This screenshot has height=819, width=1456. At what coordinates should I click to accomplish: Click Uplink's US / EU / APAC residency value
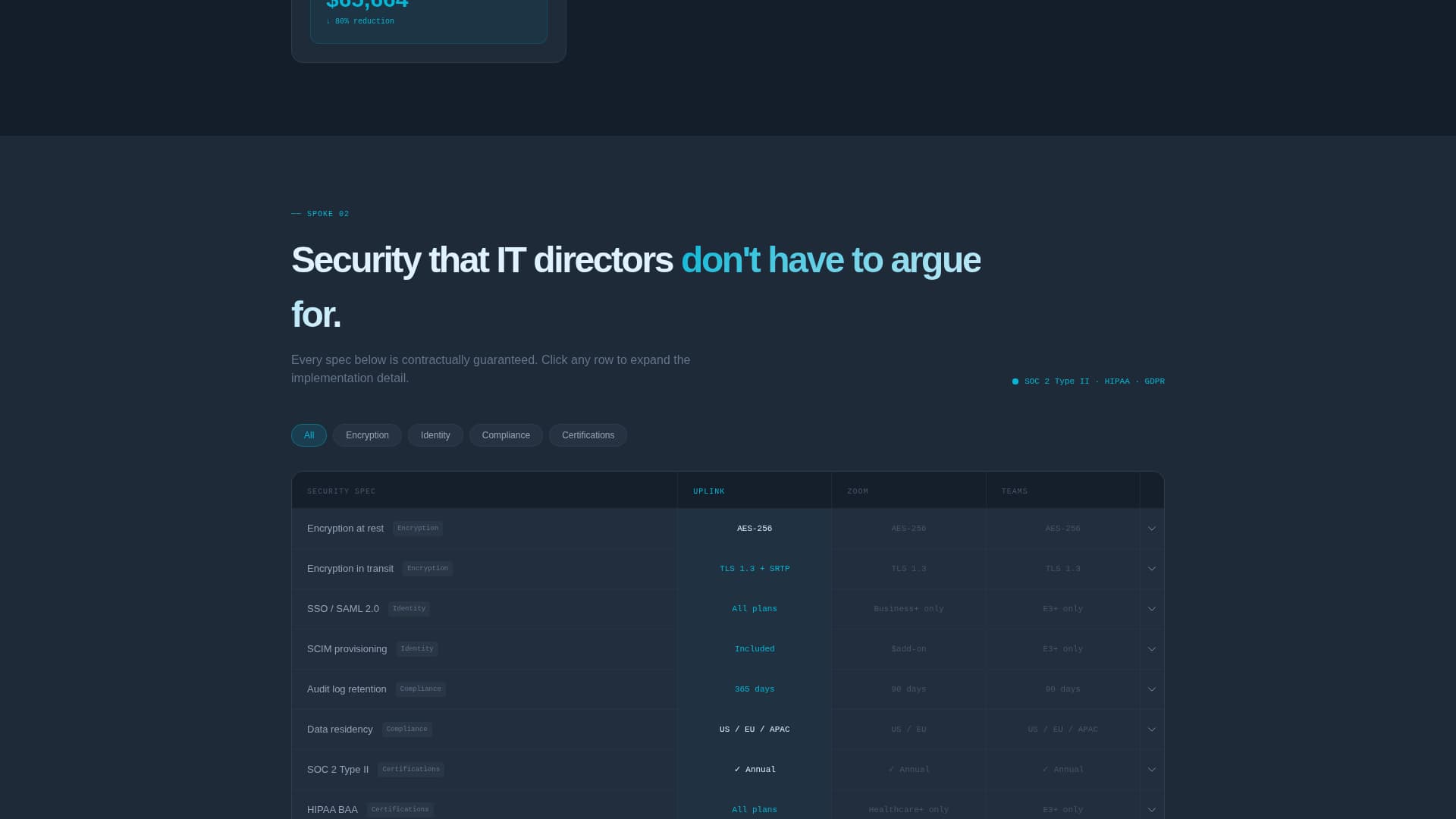pyautogui.click(x=755, y=730)
